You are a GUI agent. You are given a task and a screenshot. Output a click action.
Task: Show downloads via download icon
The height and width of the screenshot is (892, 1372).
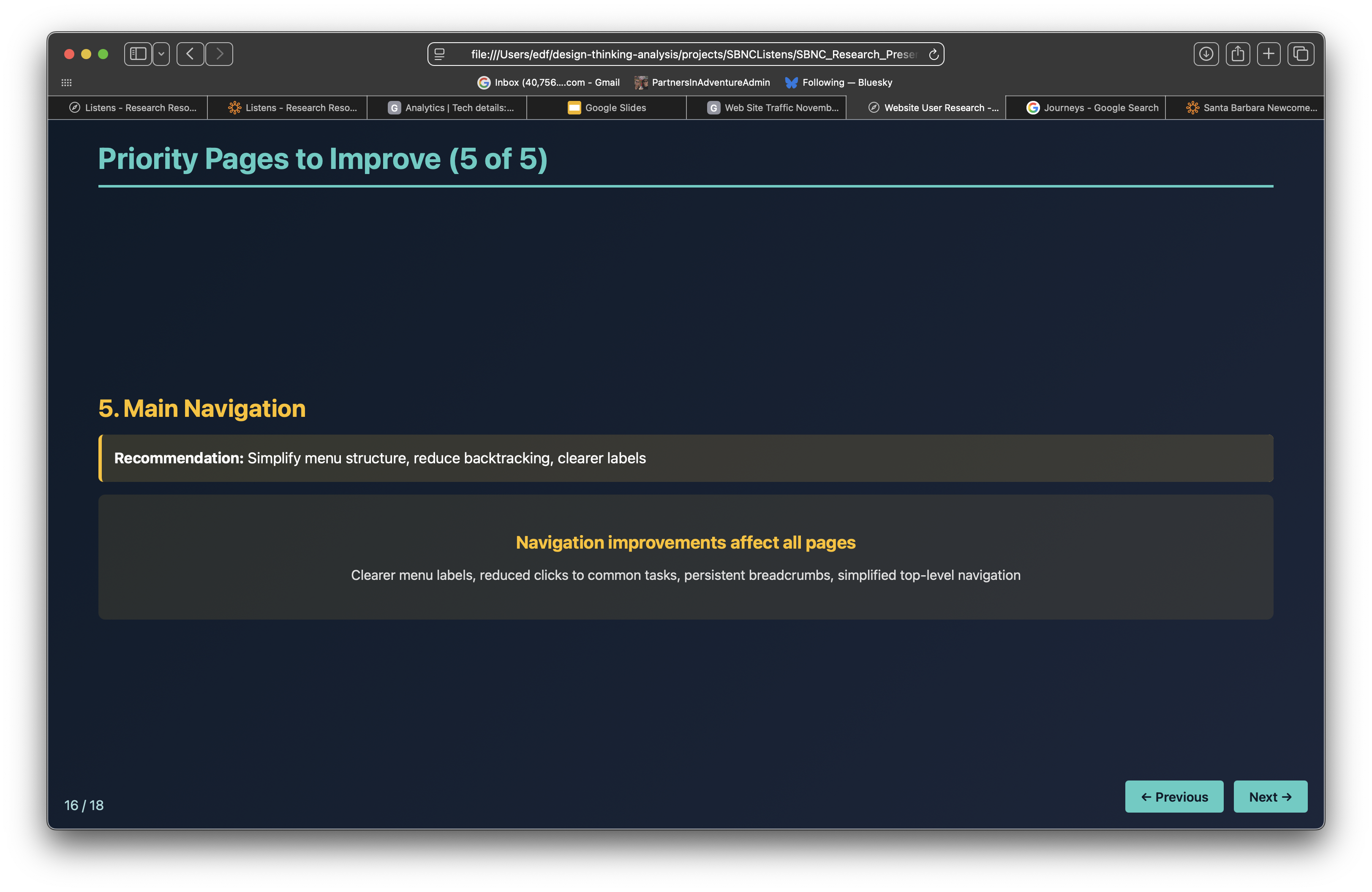coord(1206,54)
